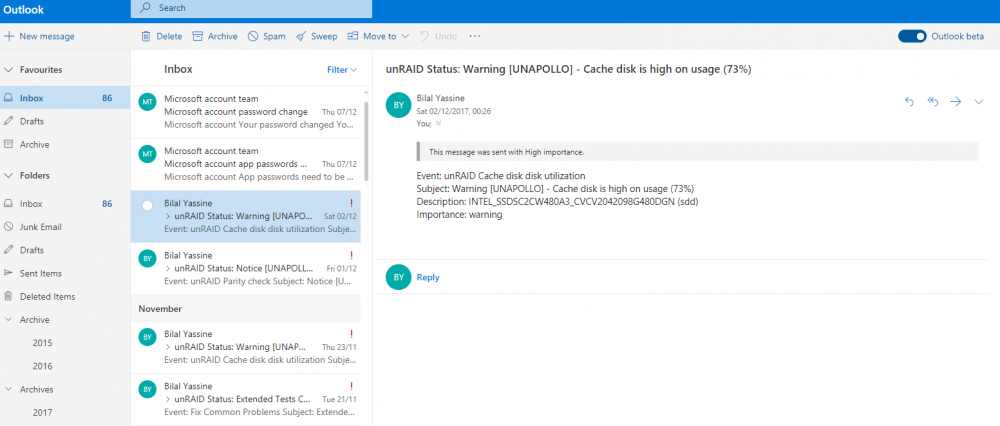Screen dimensions: 1000x426
Task: Click the Search input field
Action: 251,8
